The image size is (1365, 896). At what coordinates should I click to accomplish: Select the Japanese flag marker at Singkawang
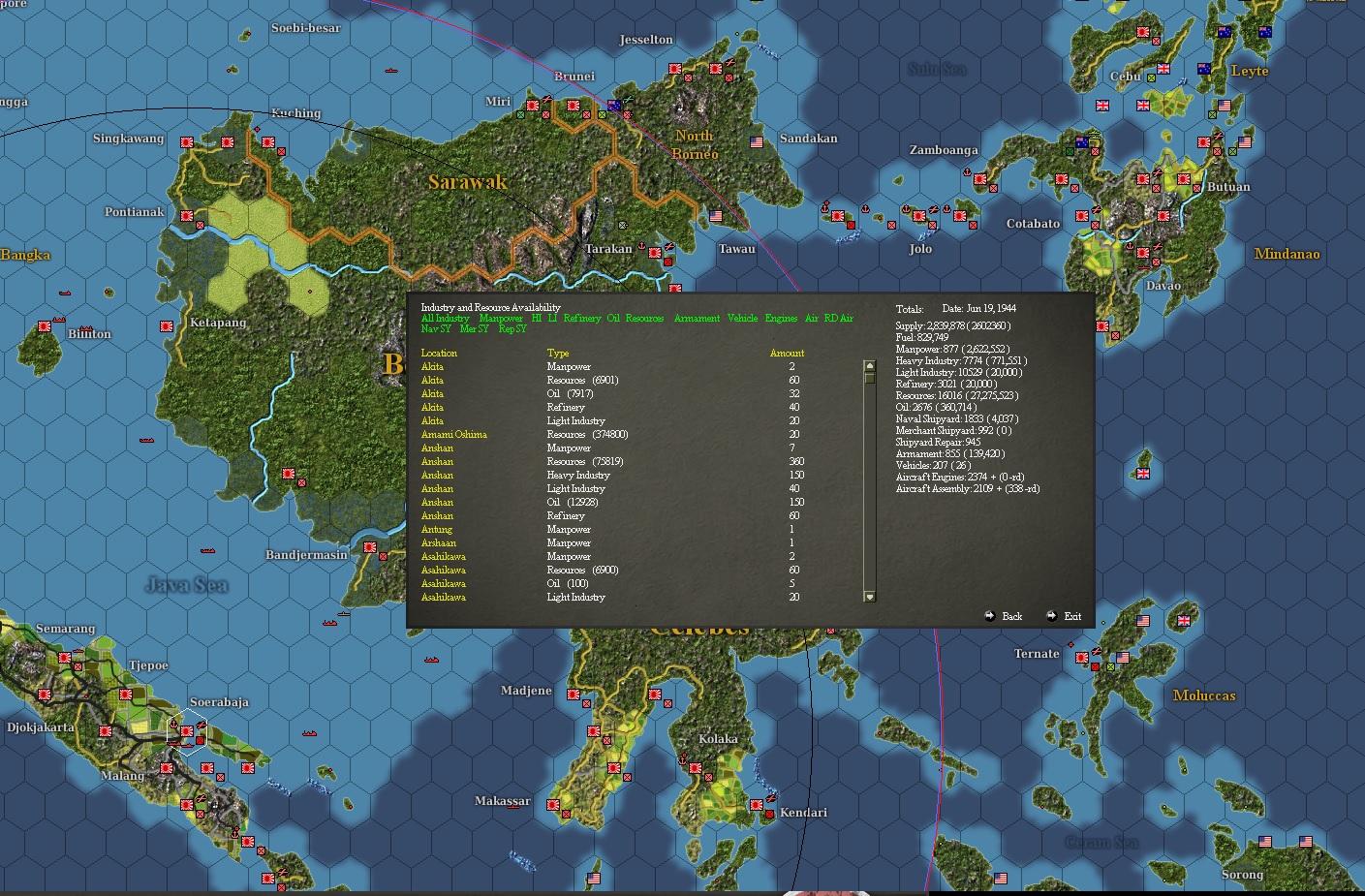coord(187,141)
